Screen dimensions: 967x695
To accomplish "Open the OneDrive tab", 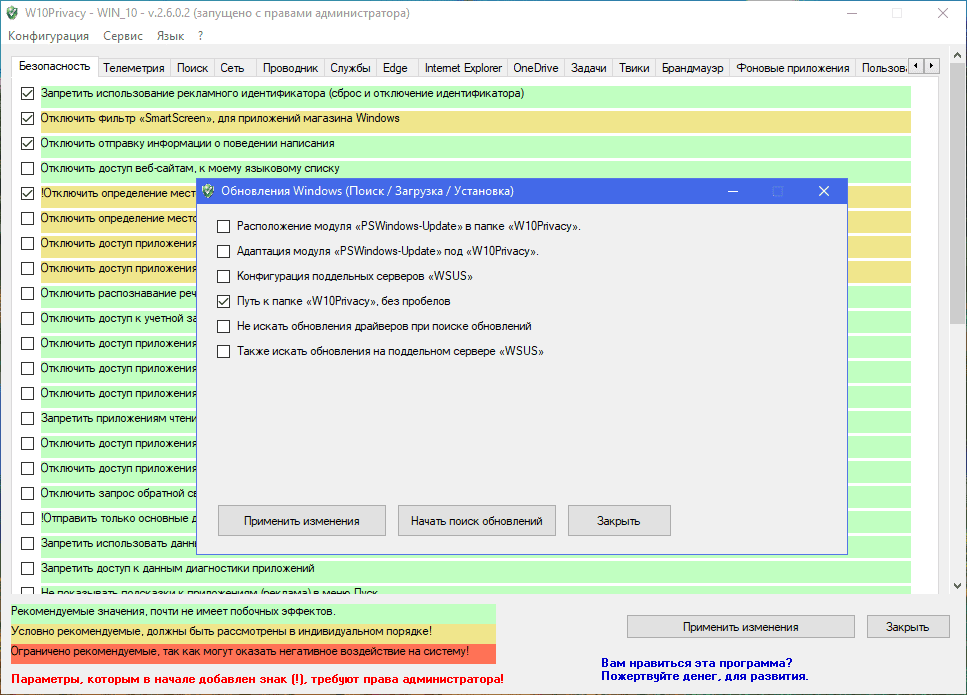I will [x=536, y=68].
